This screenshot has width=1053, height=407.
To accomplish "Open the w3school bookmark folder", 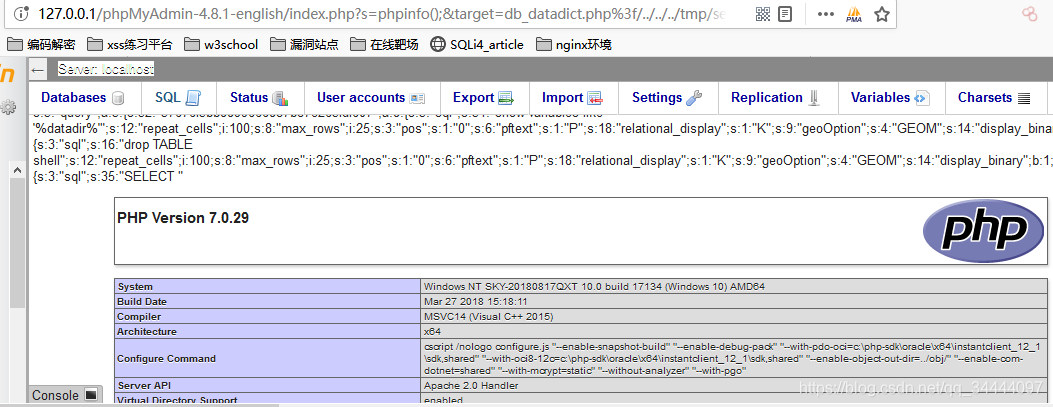I will (x=222, y=44).
